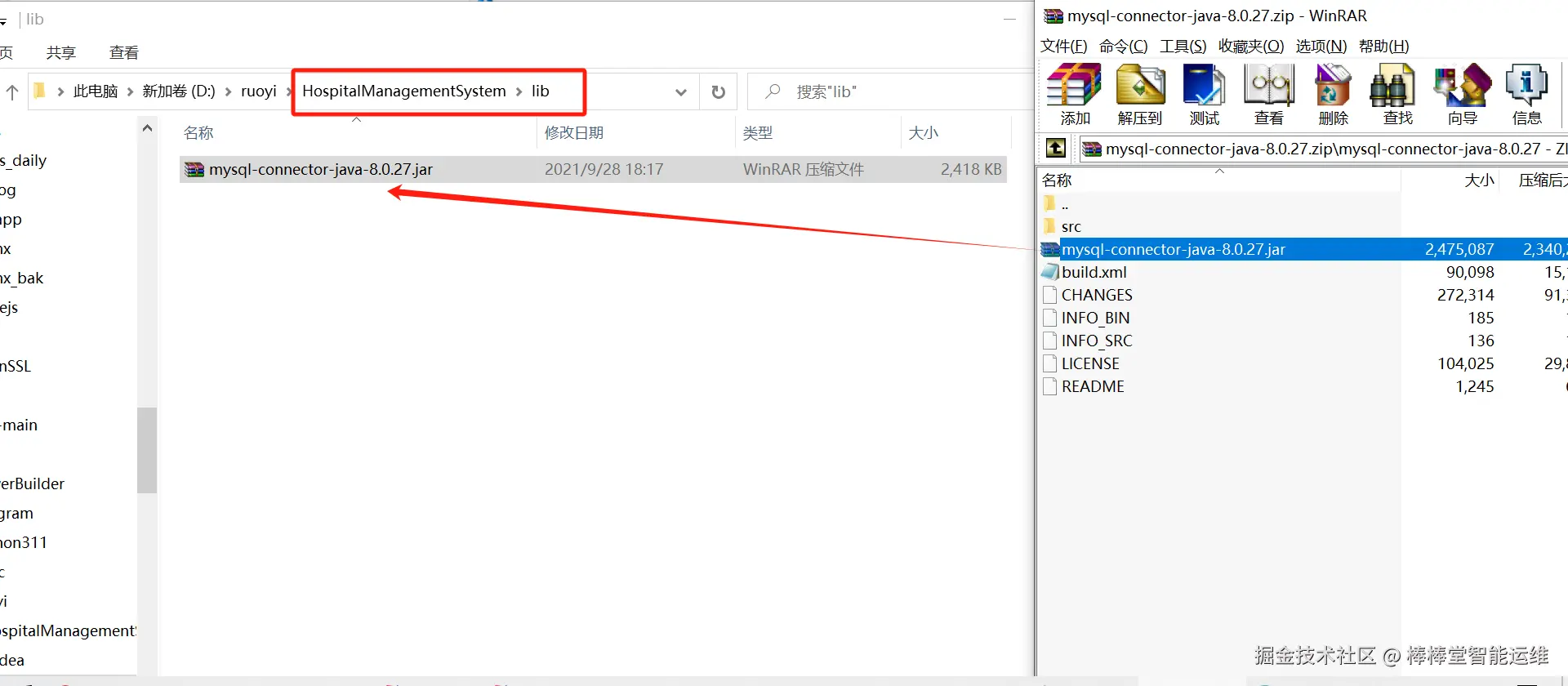
Task: Click the Explorer up-arrow navigation button
Action: 12,91
